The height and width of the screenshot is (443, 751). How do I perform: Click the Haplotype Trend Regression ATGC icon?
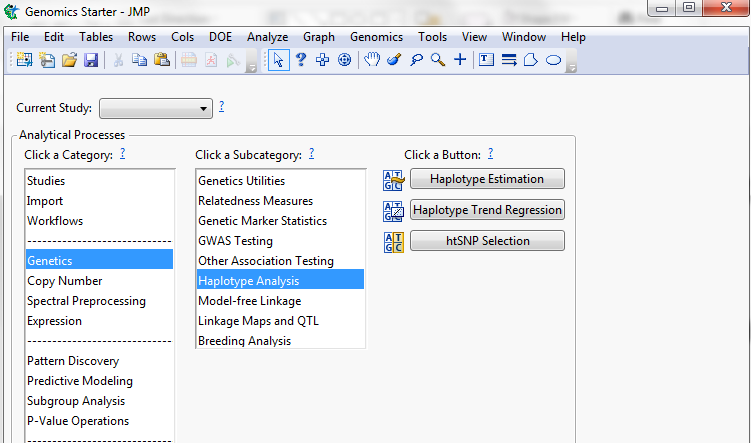click(x=394, y=211)
